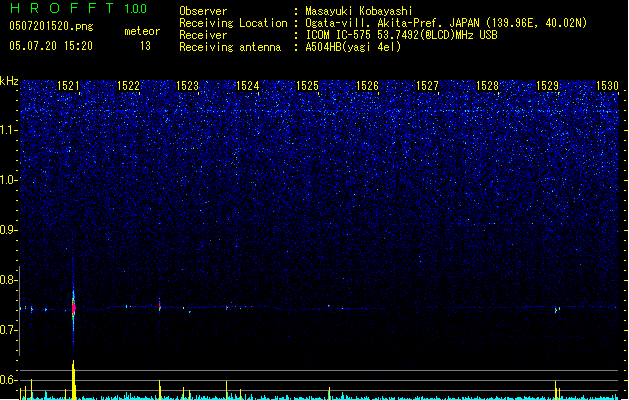Click the 1528 time axis marker

coord(487,86)
